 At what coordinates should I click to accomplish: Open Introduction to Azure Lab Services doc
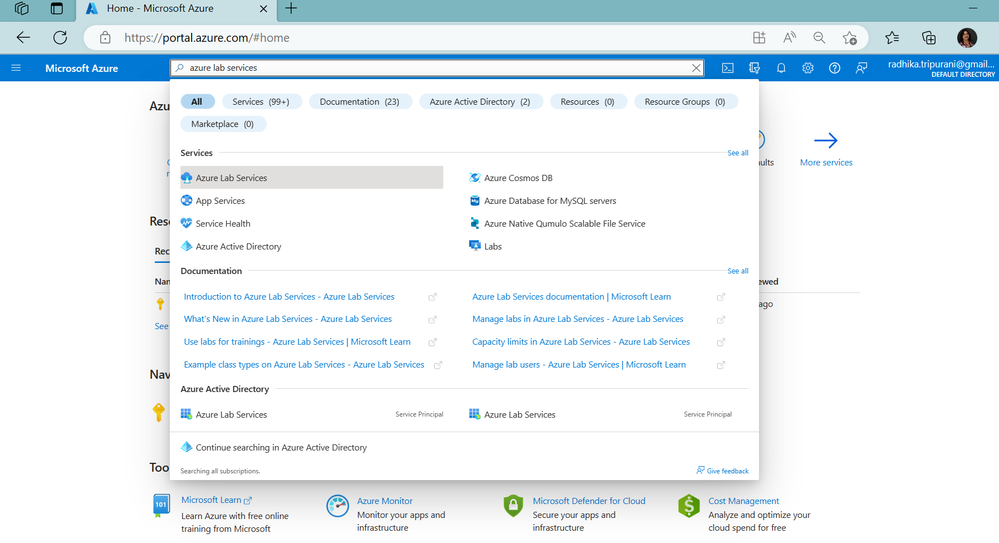(289, 296)
